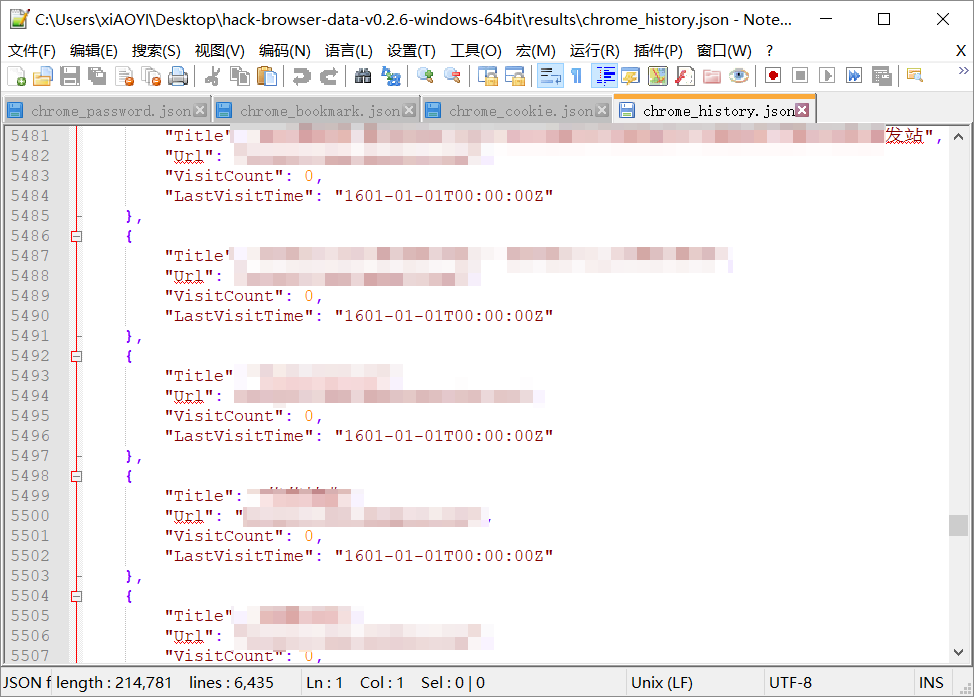Close the chrome_history.json tab
Screen dimensions: 974x697
[803, 110]
